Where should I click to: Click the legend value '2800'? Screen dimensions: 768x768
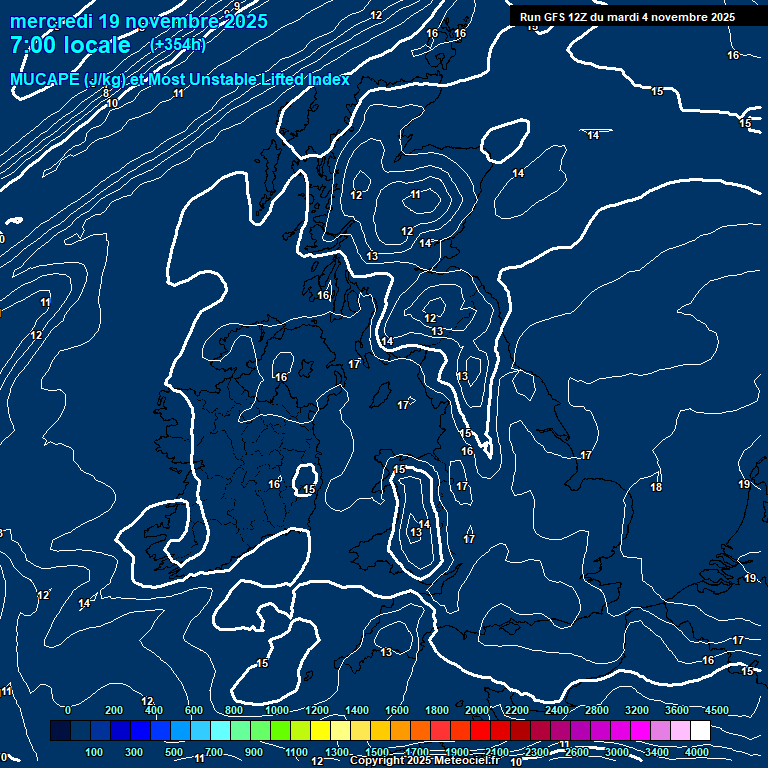(597, 710)
